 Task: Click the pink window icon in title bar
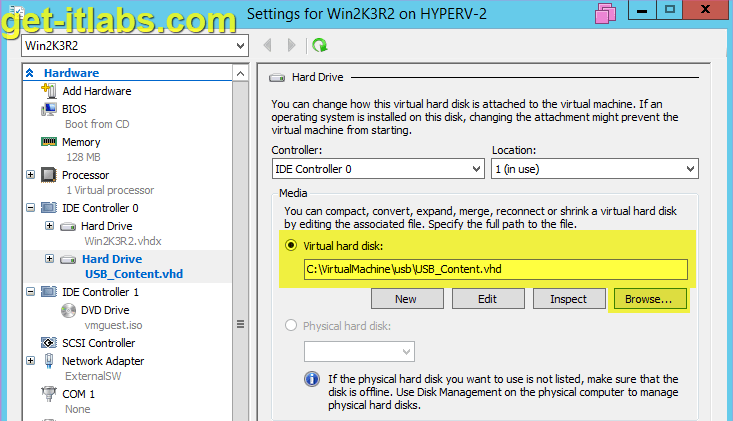(605, 13)
